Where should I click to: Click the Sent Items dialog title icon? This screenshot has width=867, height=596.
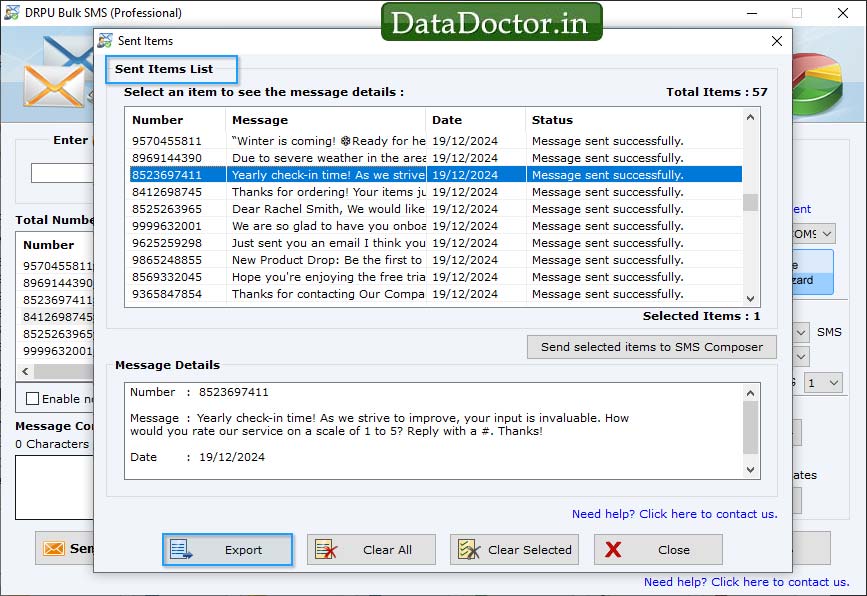(x=105, y=41)
